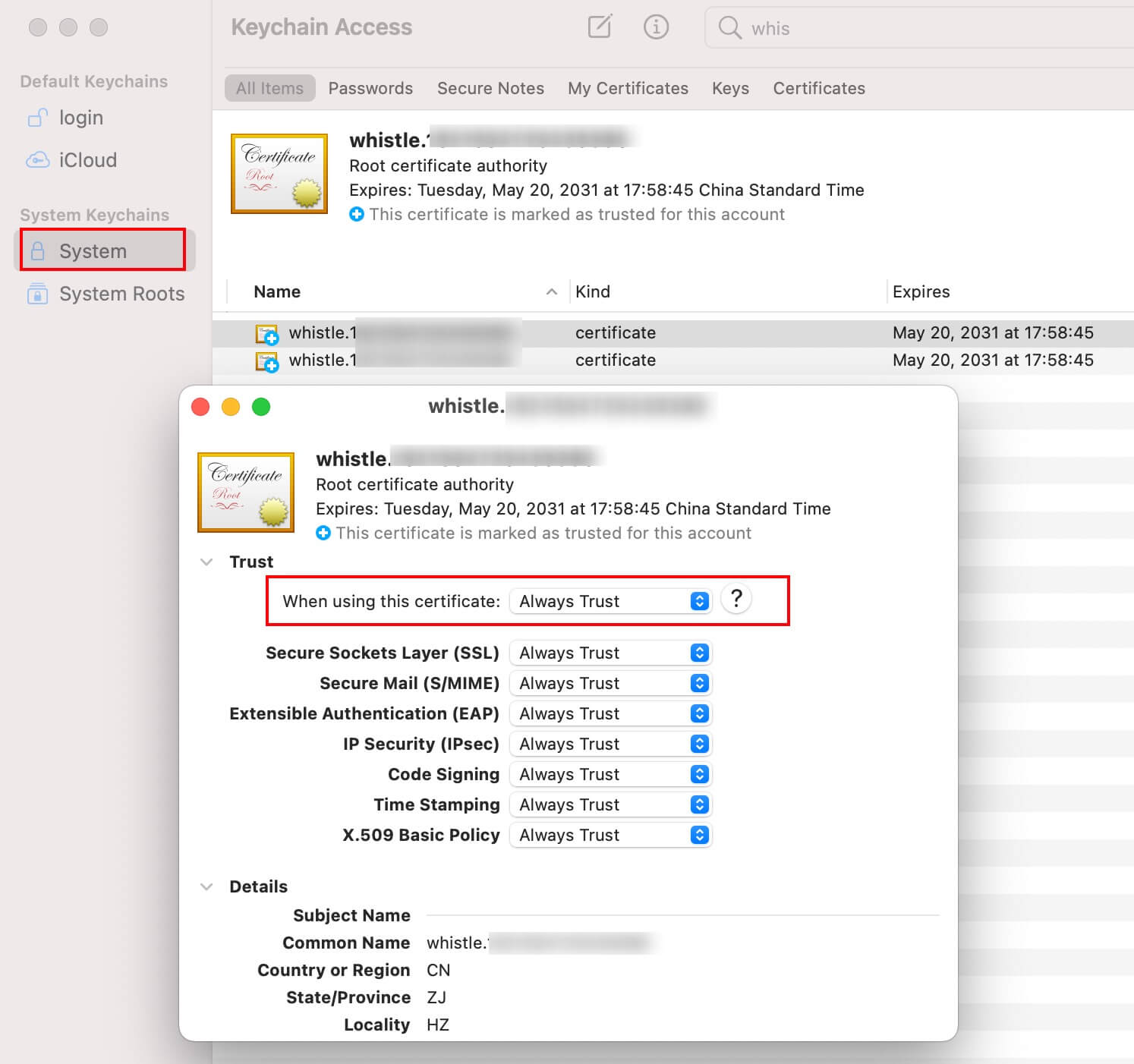Switch to the Keys tab
This screenshot has height=1064, width=1134.
tap(730, 88)
